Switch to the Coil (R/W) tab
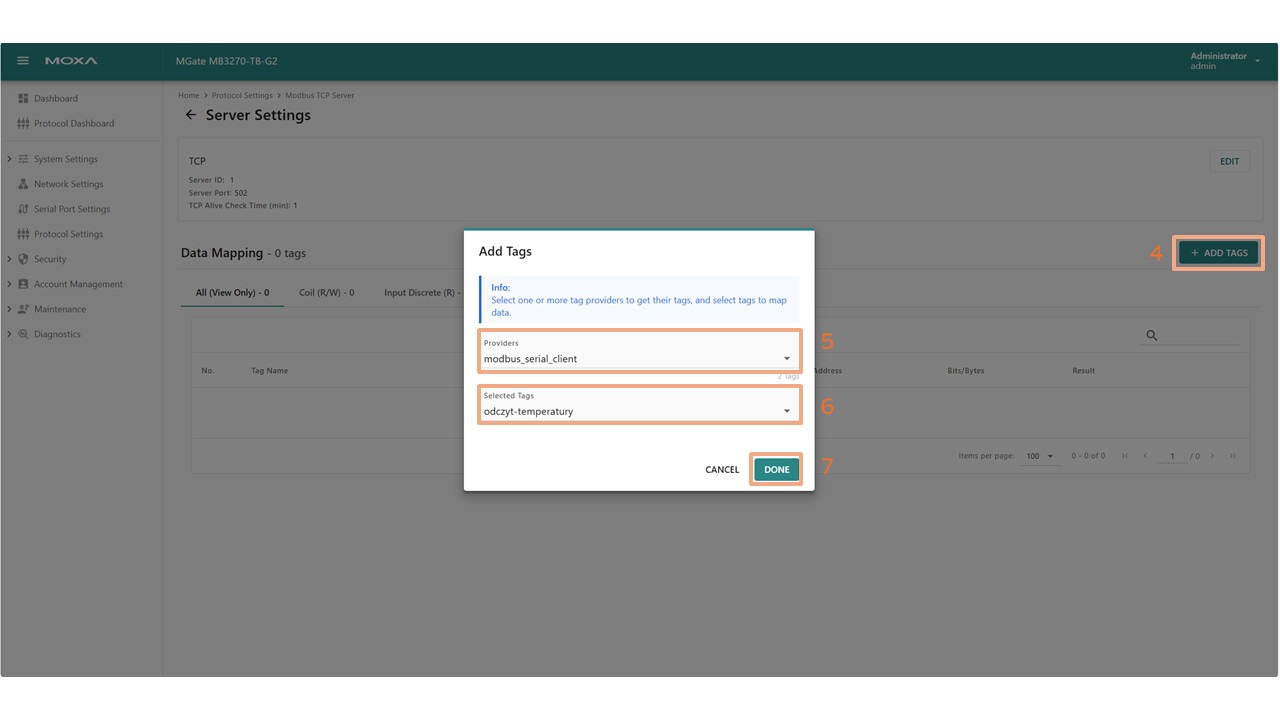This screenshot has height=720, width=1280. pos(326,293)
